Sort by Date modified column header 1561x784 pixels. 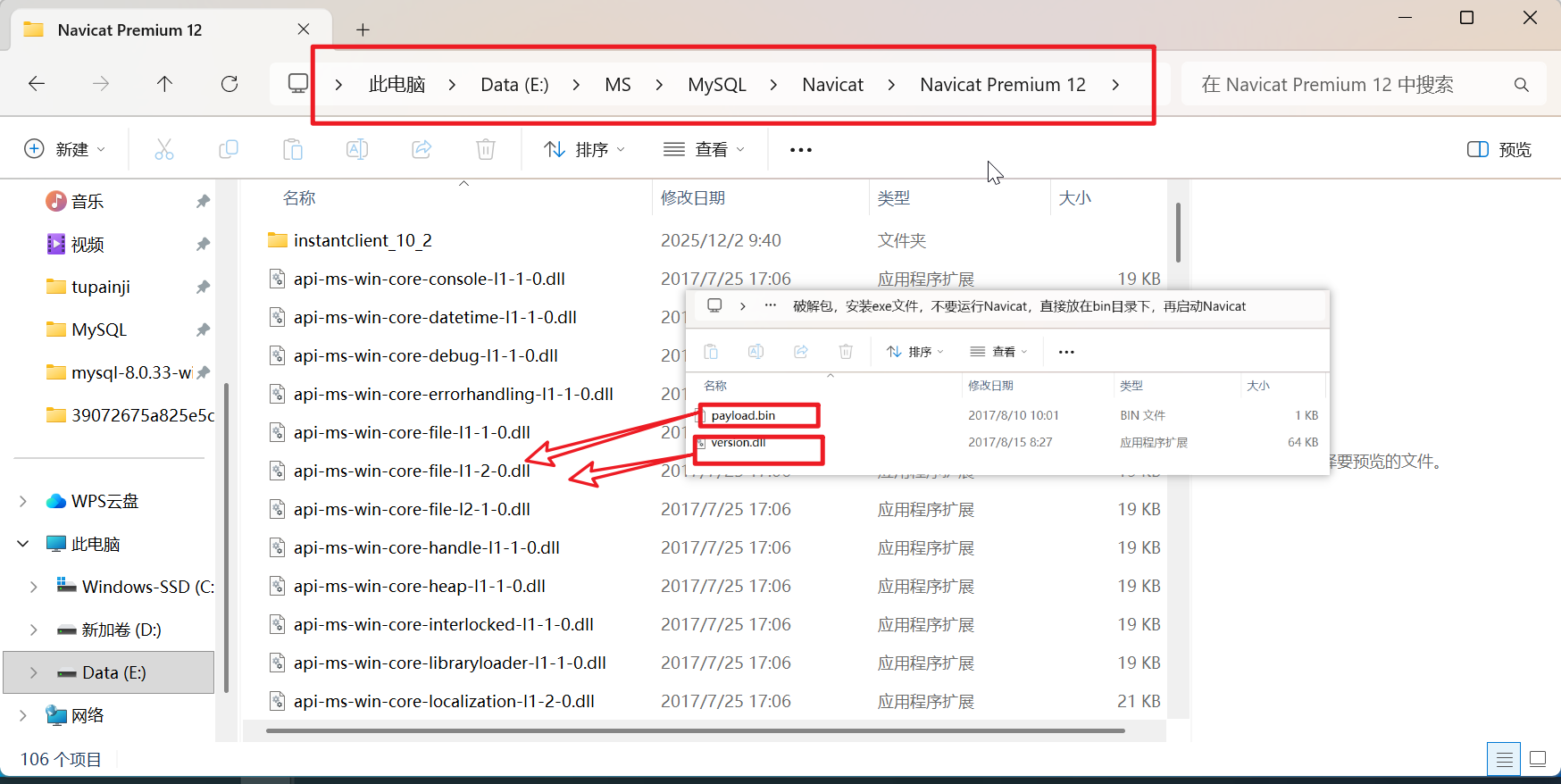[693, 198]
